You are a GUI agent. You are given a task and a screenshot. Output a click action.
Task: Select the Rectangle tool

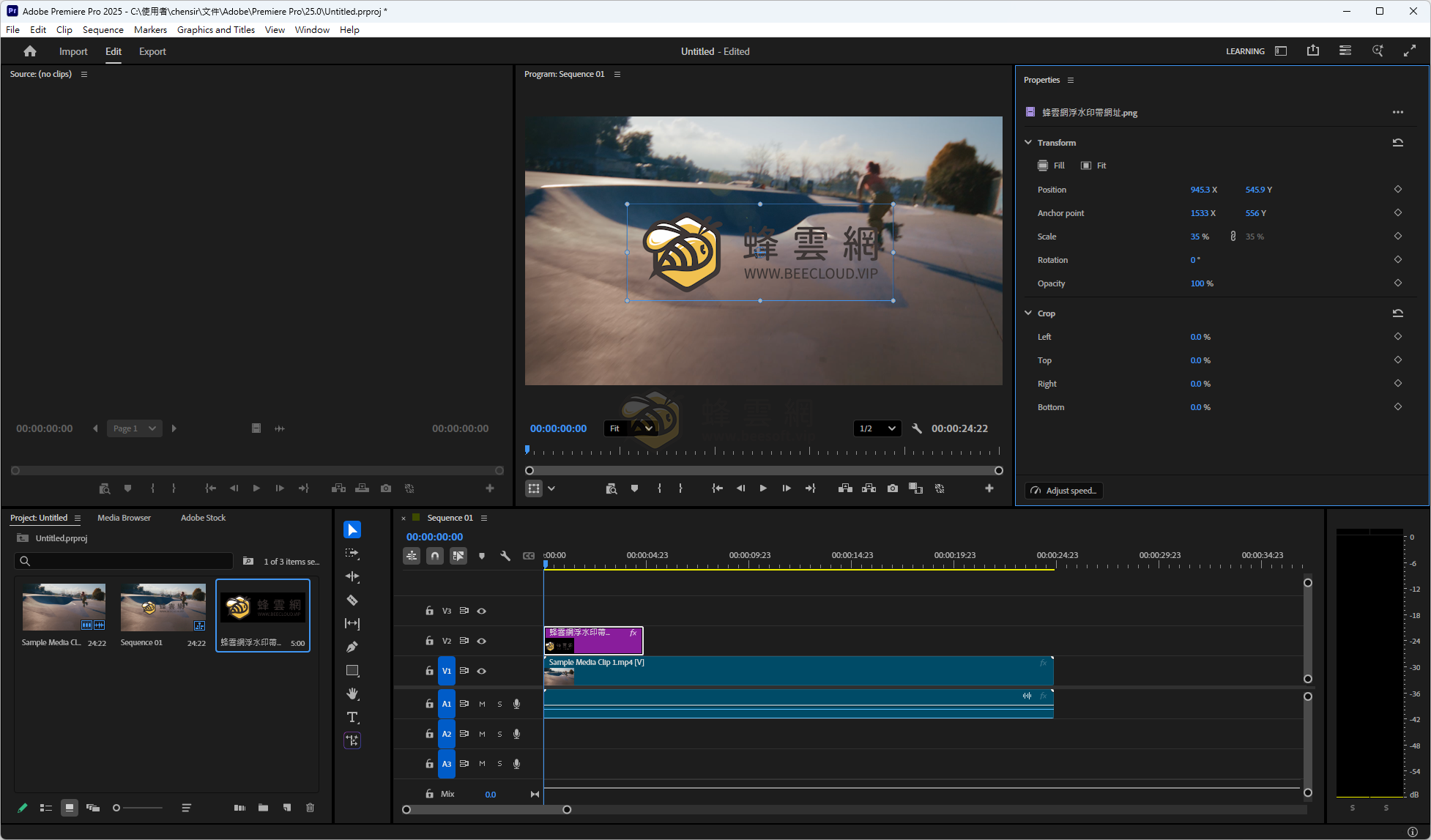coord(352,670)
